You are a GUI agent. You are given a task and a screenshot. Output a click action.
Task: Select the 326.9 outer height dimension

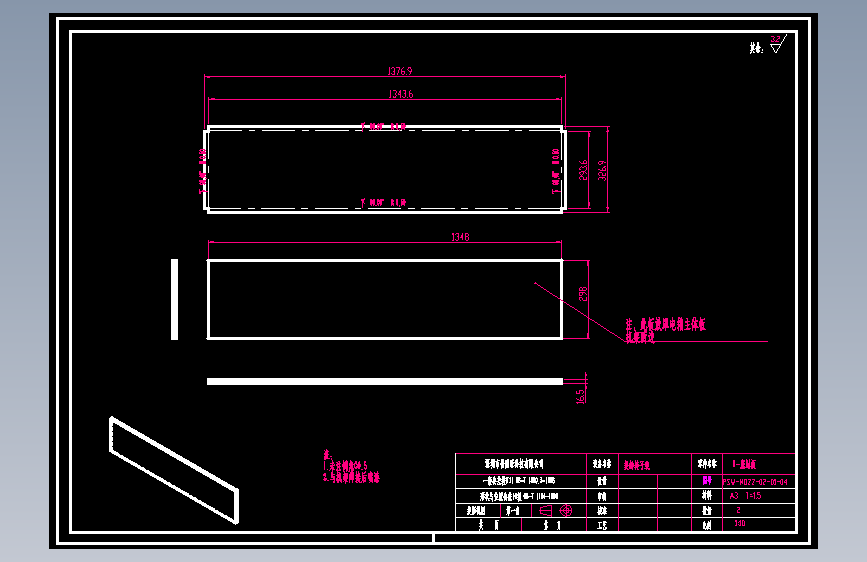click(602, 170)
